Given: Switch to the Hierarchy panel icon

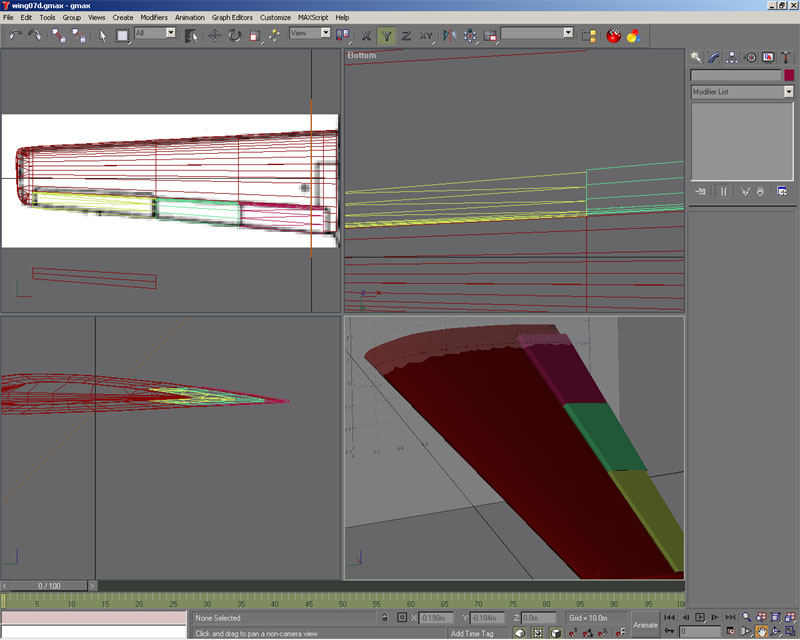Looking at the screenshot, I should tap(733, 57).
